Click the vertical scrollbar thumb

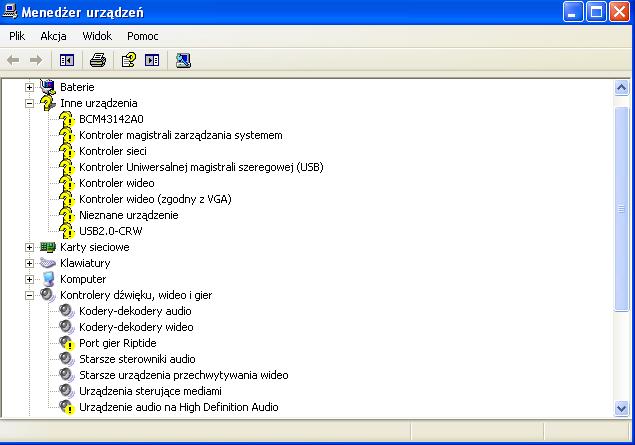click(622, 209)
